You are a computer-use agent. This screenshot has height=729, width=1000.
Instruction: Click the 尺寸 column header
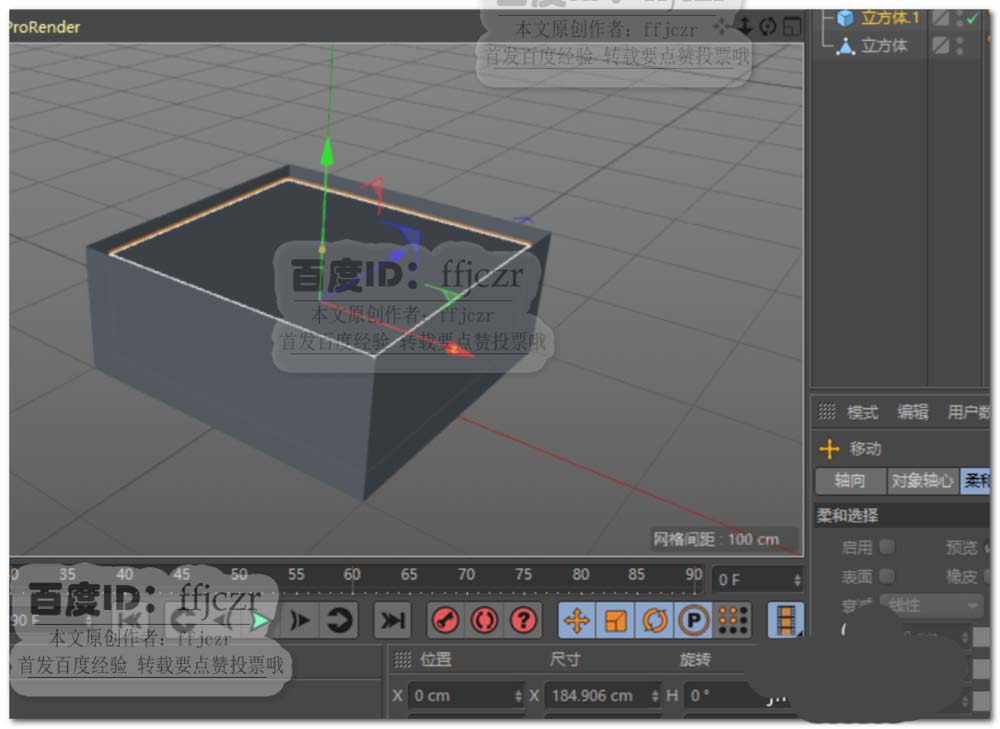pos(564,659)
